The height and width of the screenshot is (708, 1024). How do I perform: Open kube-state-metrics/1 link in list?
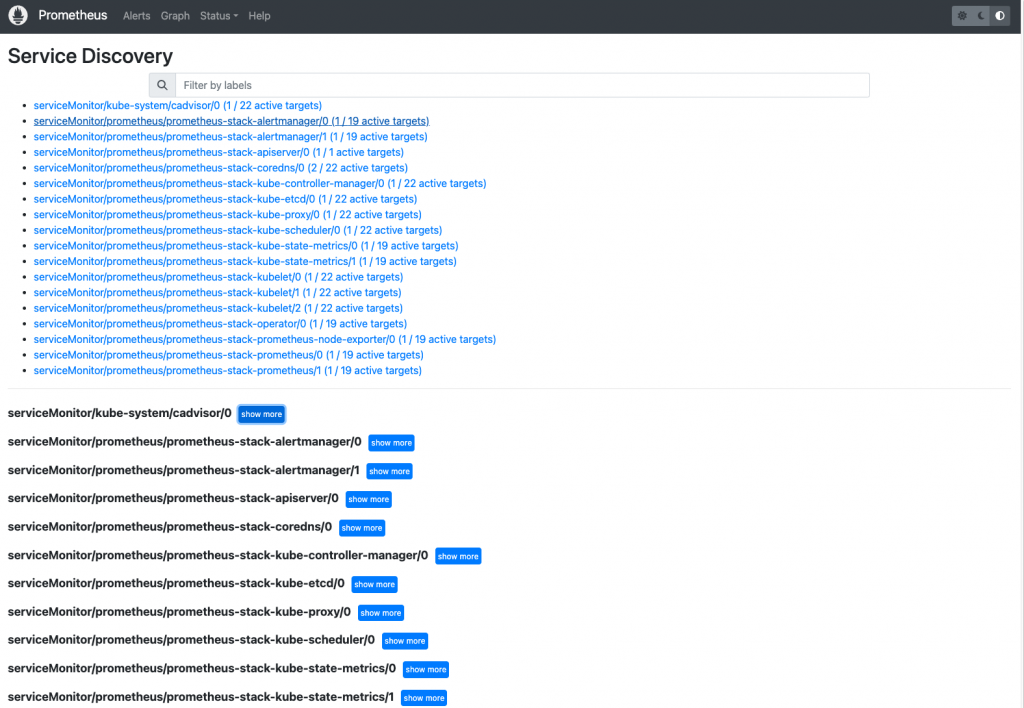click(x=245, y=261)
